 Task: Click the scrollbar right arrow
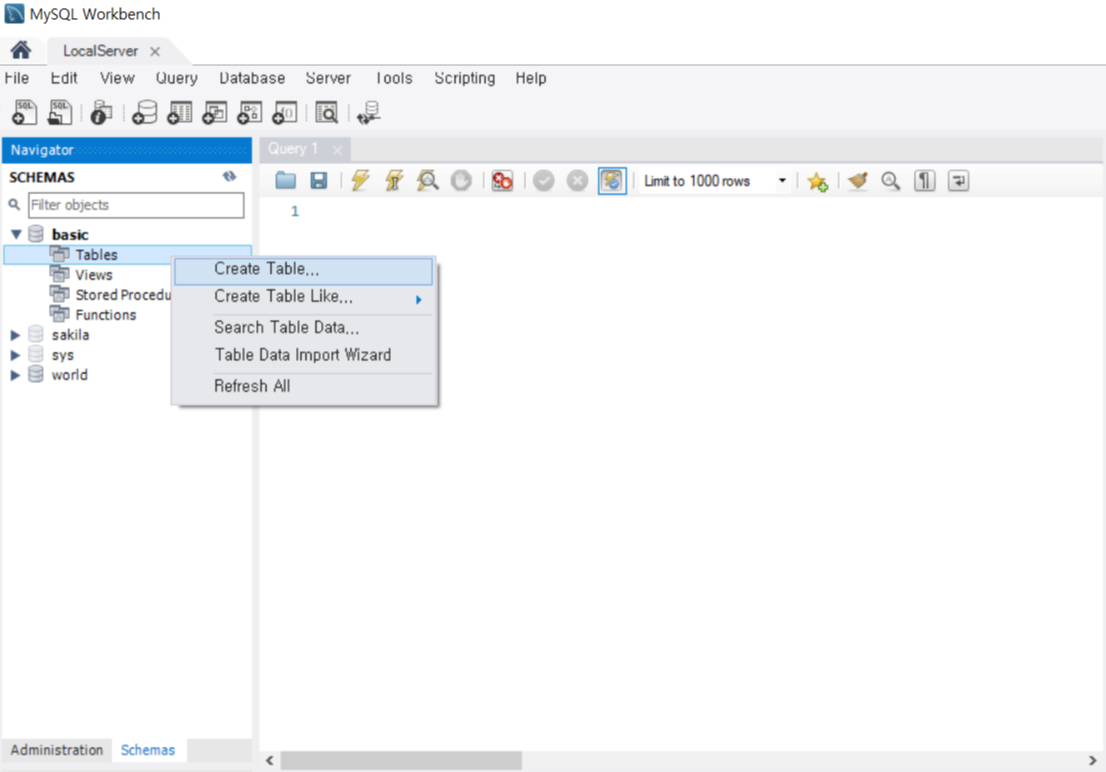click(1093, 761)
